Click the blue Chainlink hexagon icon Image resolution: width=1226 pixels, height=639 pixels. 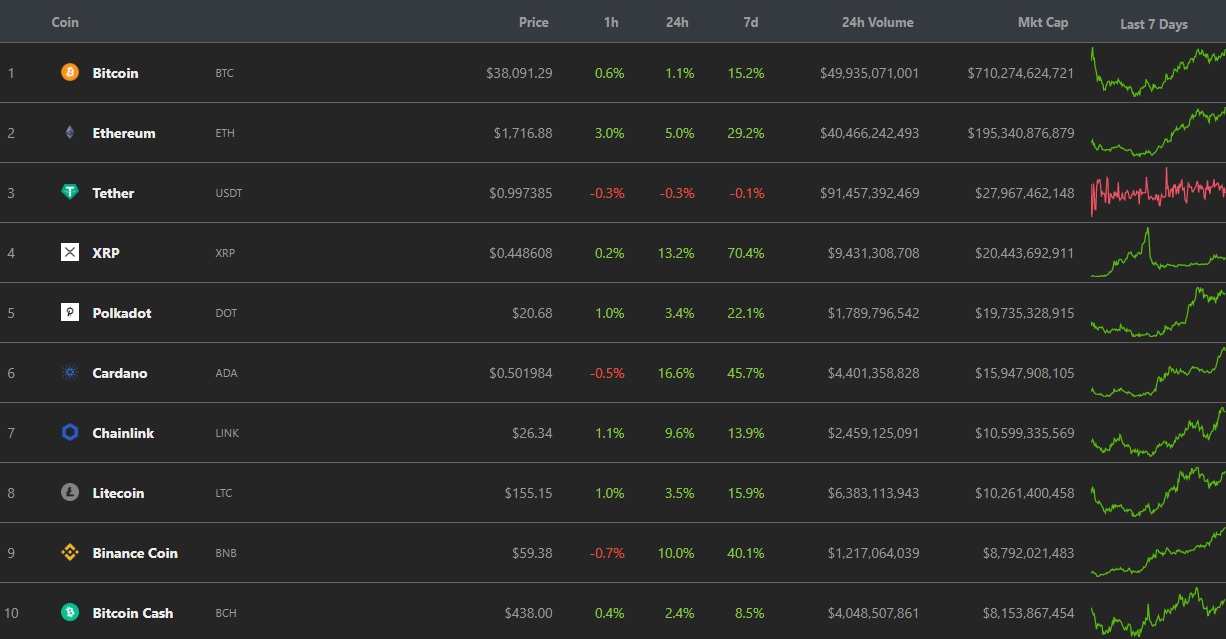(x=70, y=433)
